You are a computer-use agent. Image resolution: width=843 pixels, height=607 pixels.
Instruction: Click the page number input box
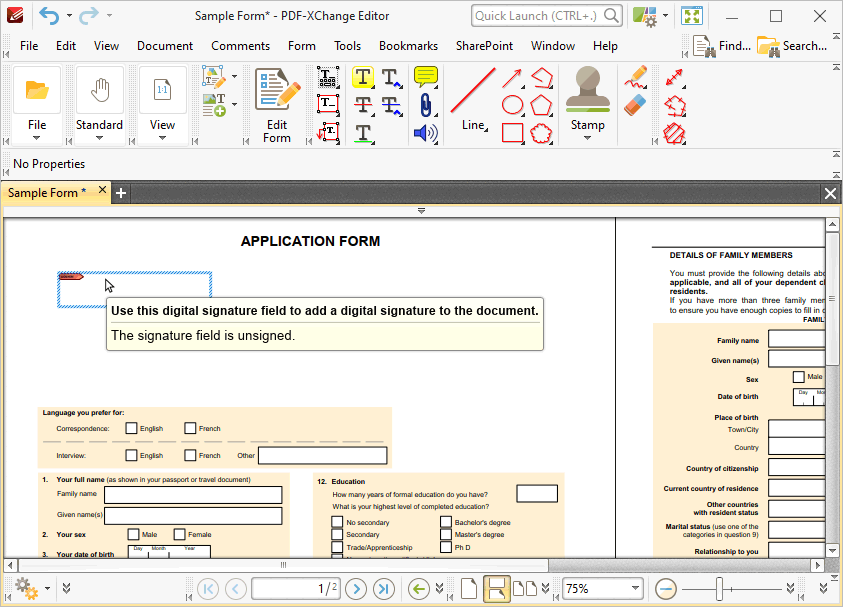[296, 589]
